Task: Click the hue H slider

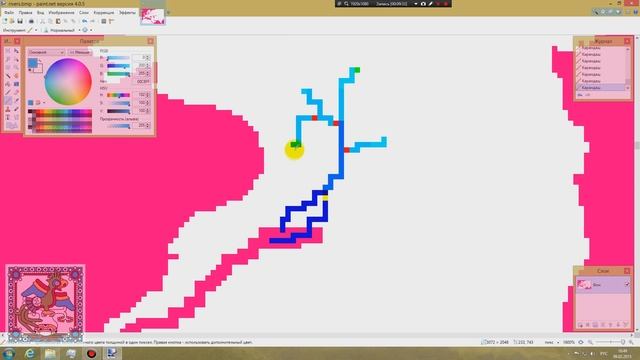Action: [118, 95]
